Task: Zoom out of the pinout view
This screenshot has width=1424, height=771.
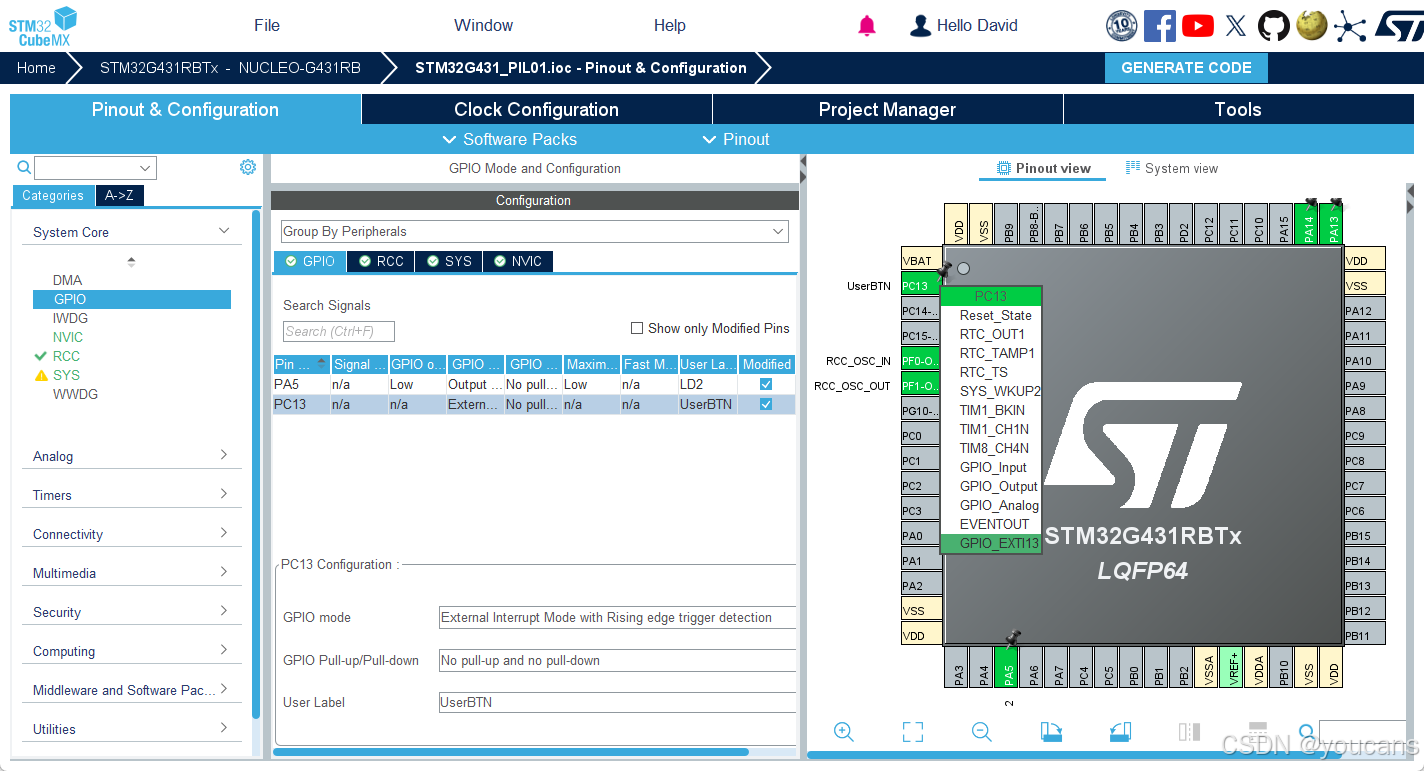Action: [x=981, y=732]
